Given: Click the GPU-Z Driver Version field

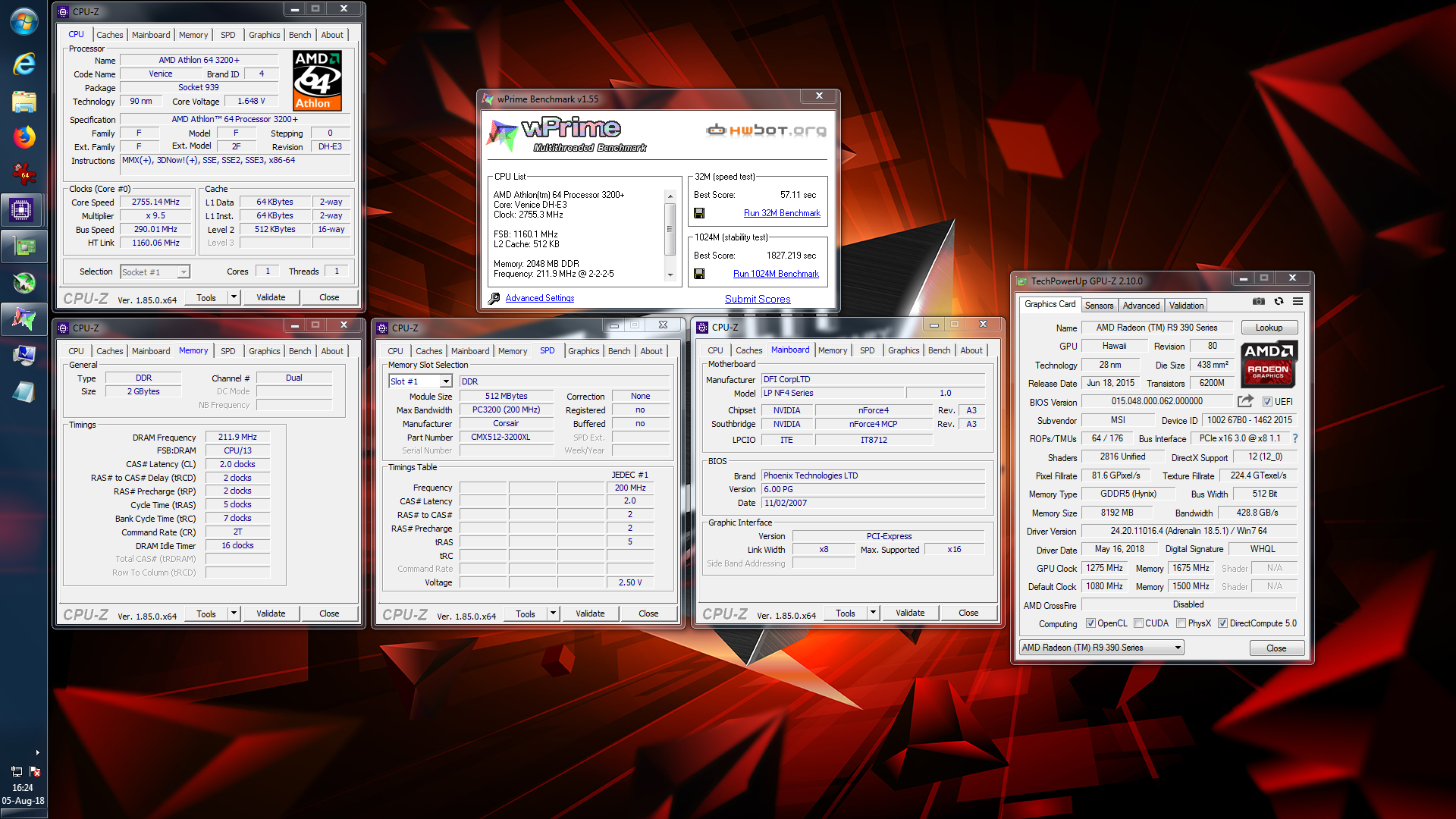Looking at the screenshot, I should (x=1188, y=531).
